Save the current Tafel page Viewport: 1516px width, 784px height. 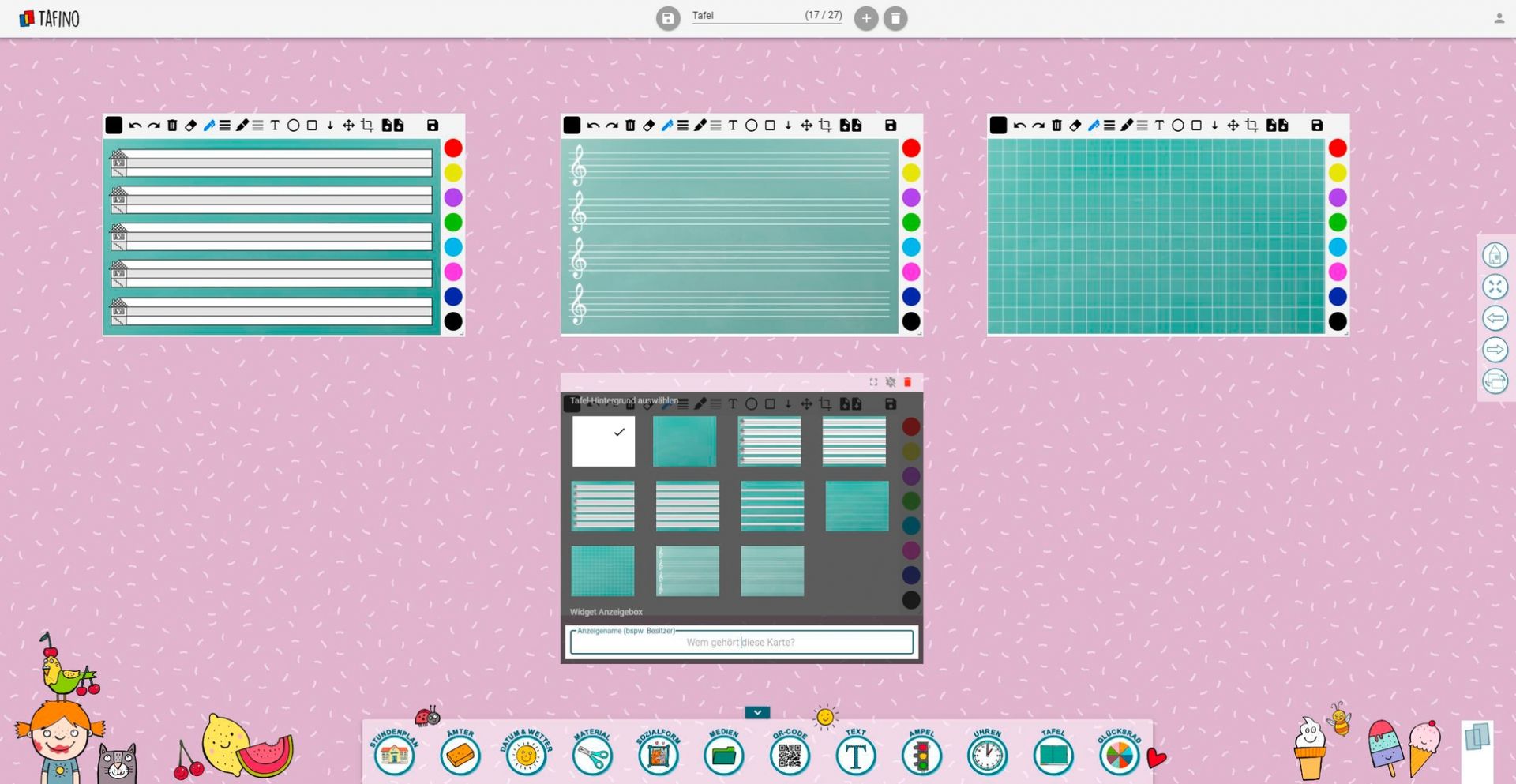tap(668, 18)
